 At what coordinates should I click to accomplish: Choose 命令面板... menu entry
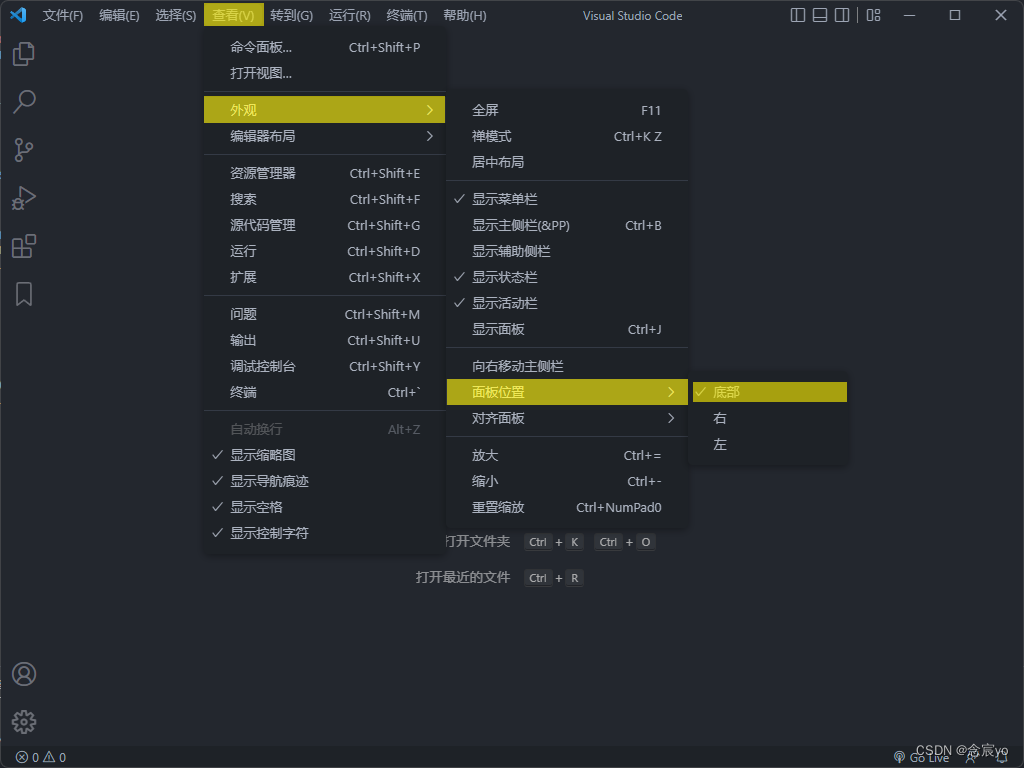pos(325,47)
